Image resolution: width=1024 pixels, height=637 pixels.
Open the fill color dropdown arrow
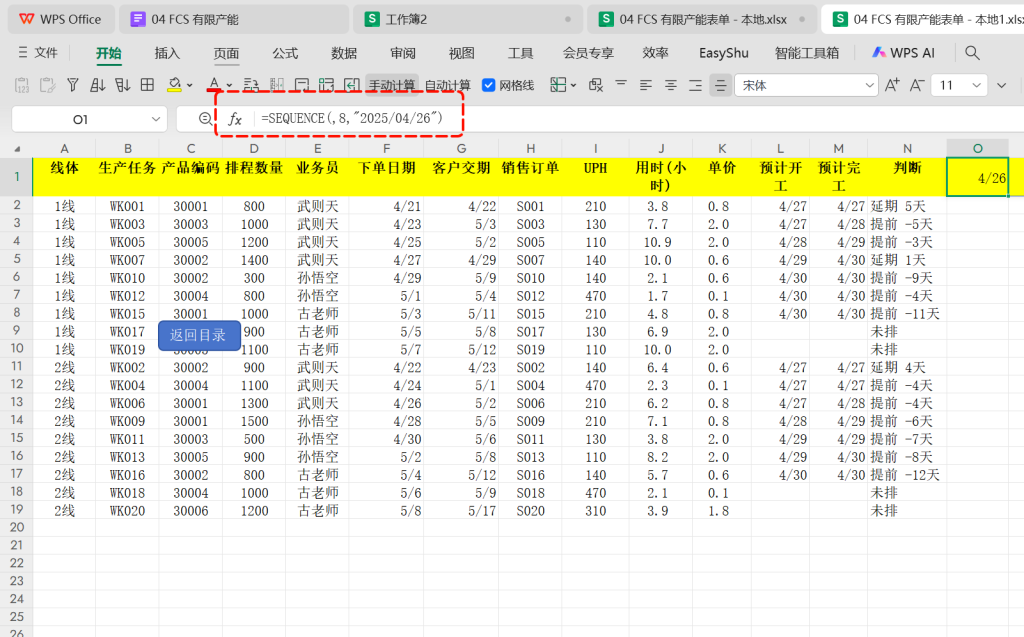click(x=189, y=86)
